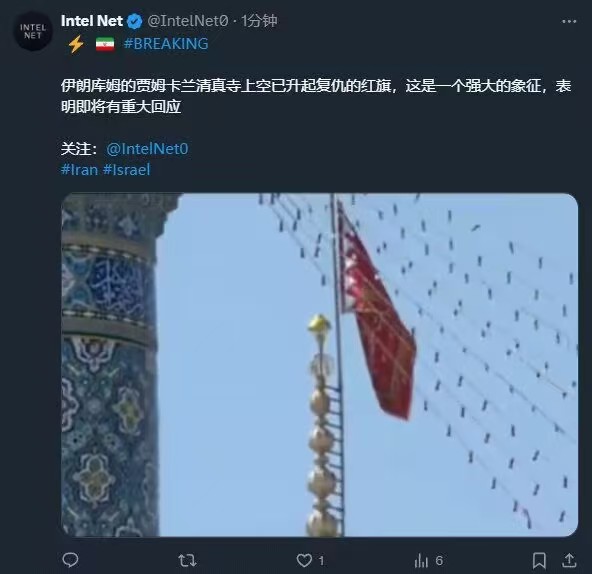
Task: Click the Iran flag emoji
Action: [x=105, y=44]
